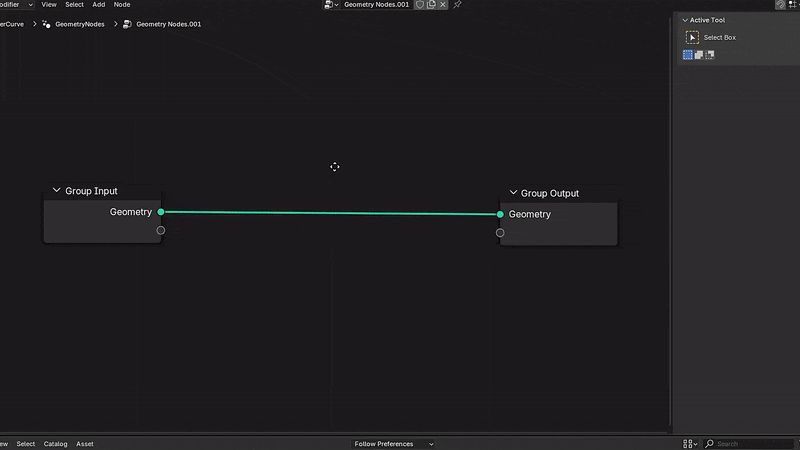Choose the Subtract selection mode icon
This screenshot has height=450, width=800.
[x=709, y=55]
